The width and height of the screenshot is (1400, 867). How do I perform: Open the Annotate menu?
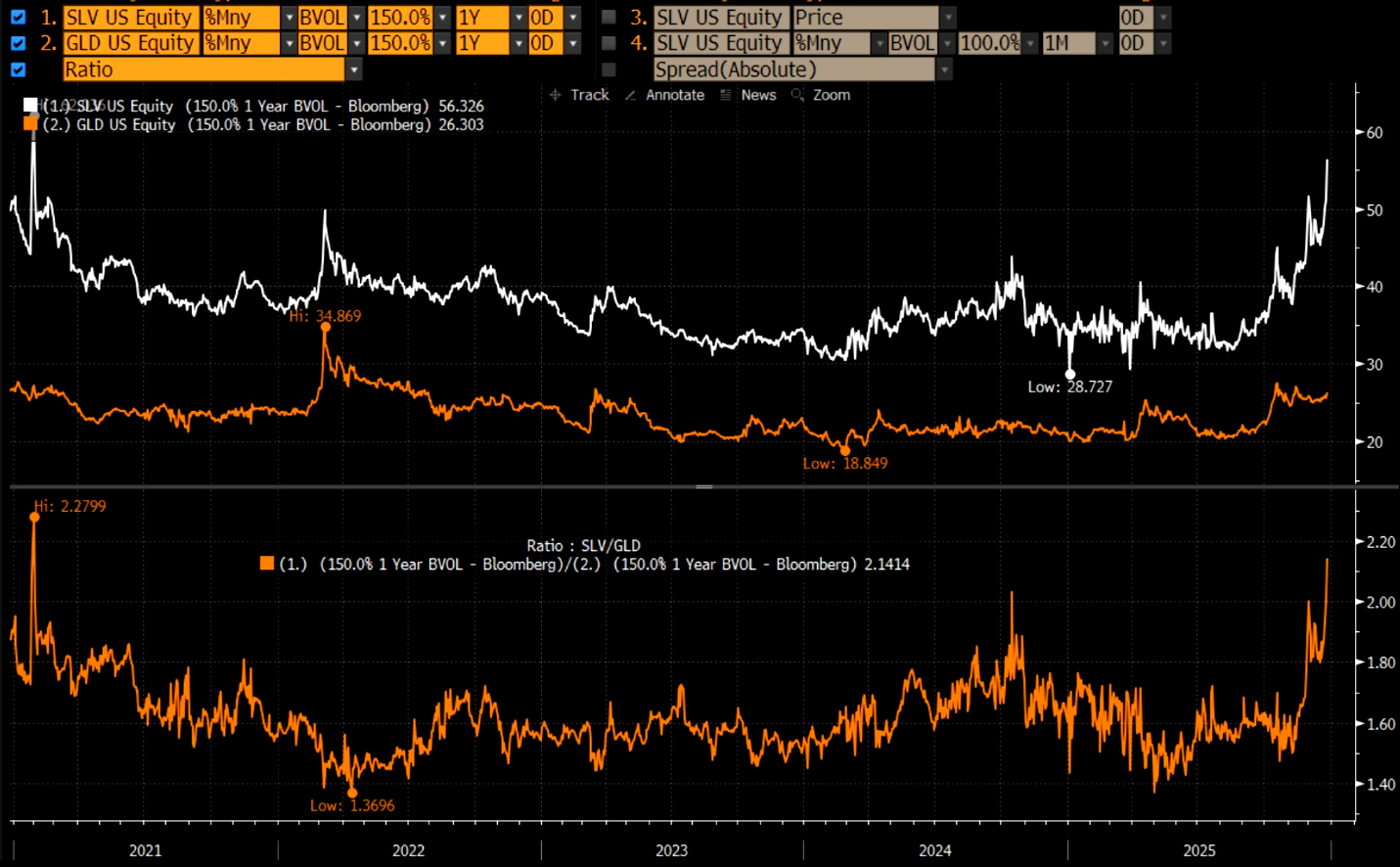pyautogui.click(x=674, y=95)
